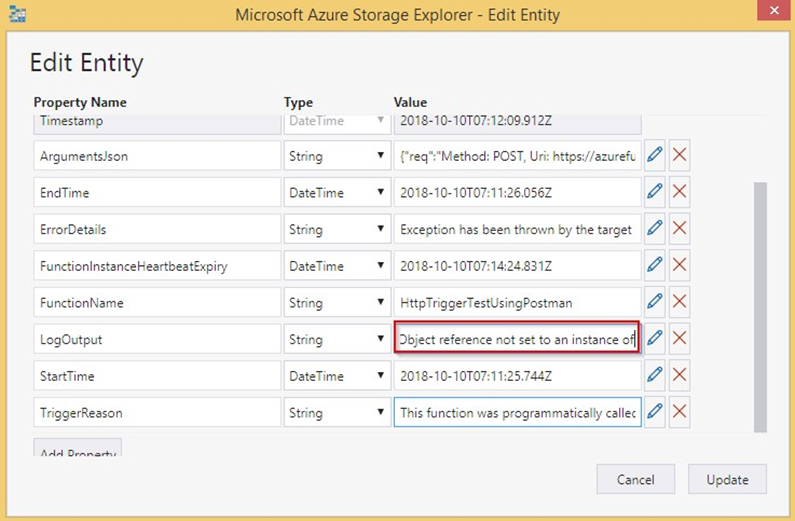Delete the LogOutput property with red X
Image resolution: width=795 pixels, height=521 pixels.
(x=680, y=339)
